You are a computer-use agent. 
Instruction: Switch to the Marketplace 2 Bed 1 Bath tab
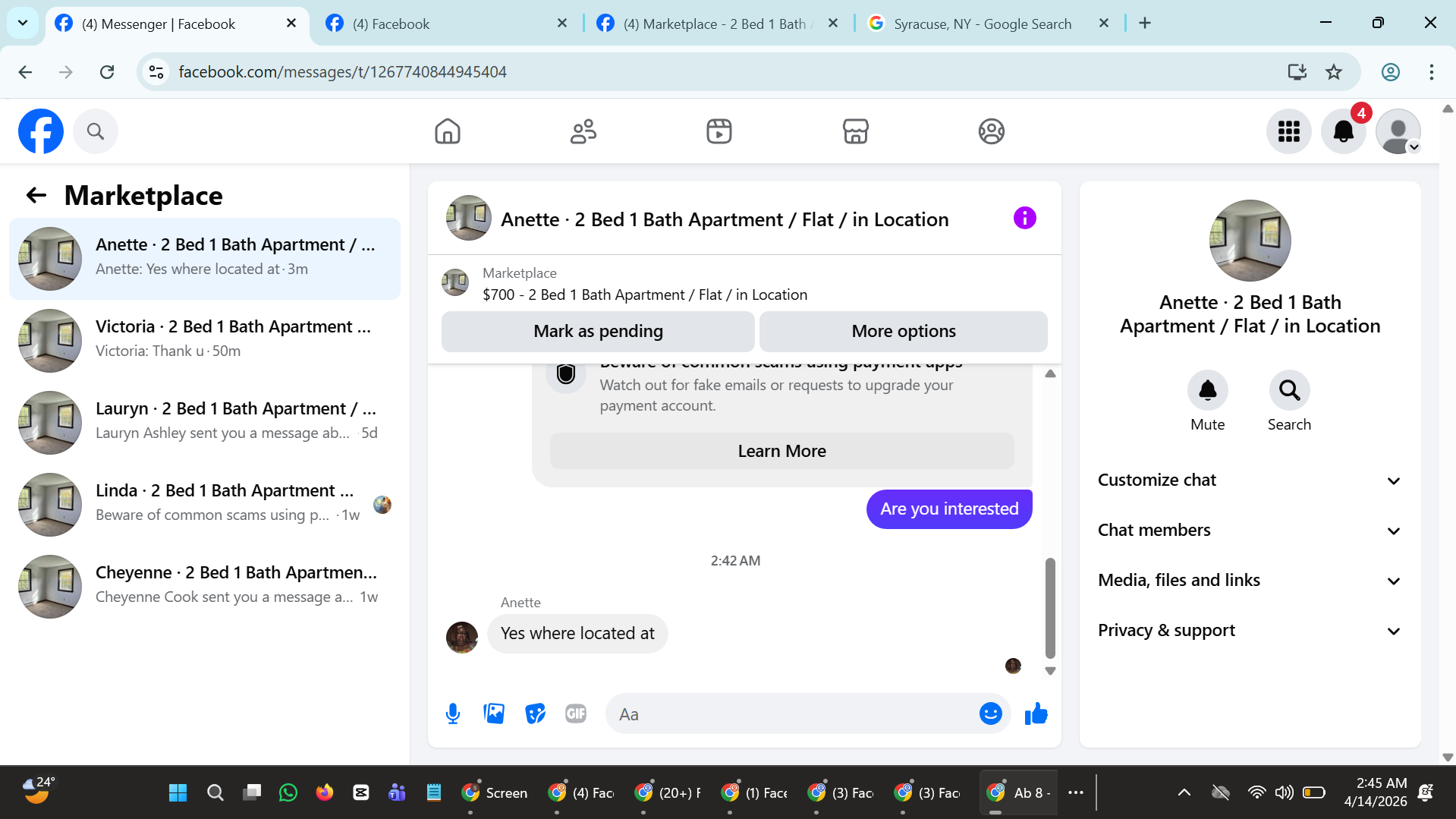pos(717,24)
